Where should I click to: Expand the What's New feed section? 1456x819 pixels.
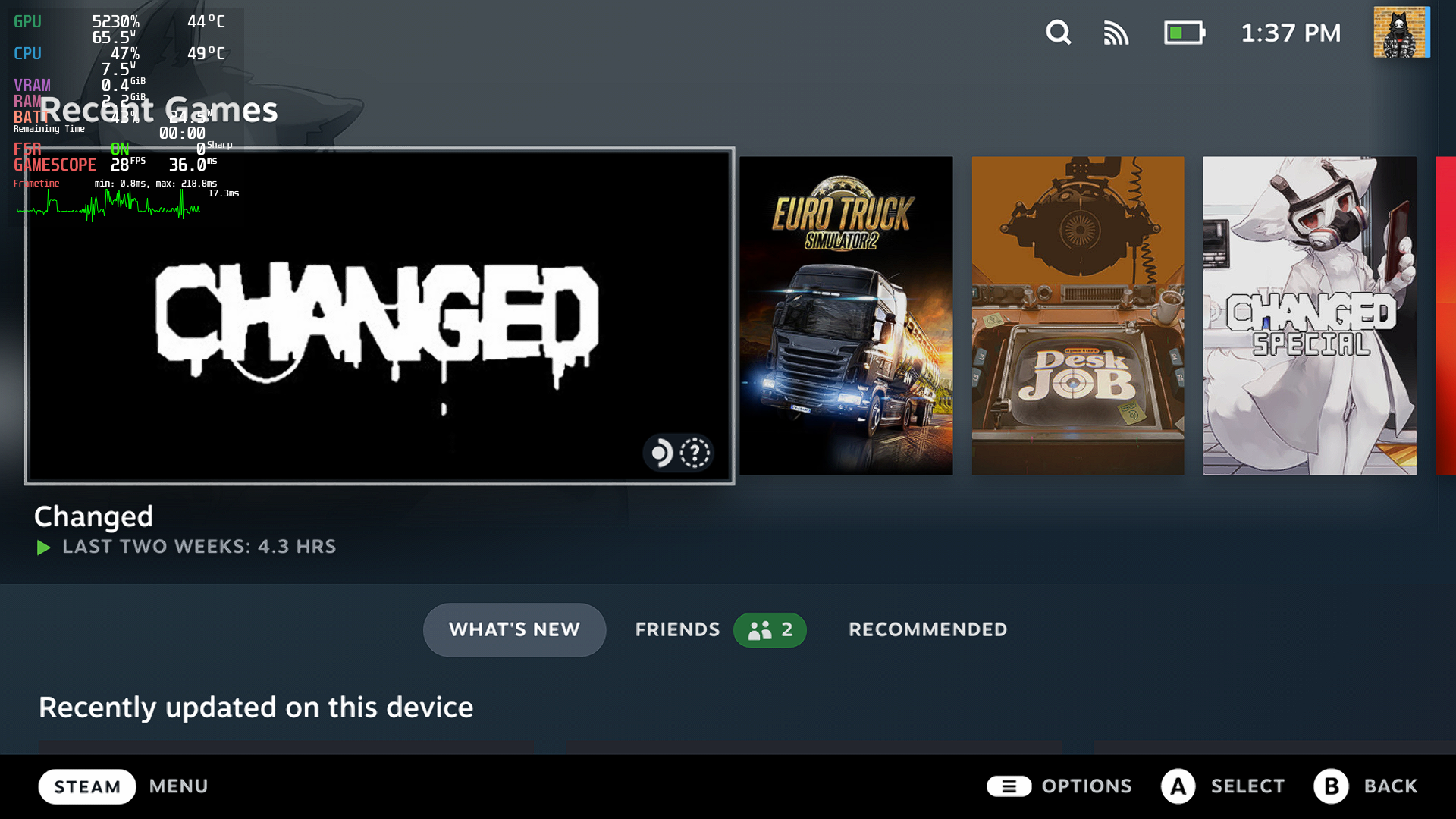click(x=515, y=629)
